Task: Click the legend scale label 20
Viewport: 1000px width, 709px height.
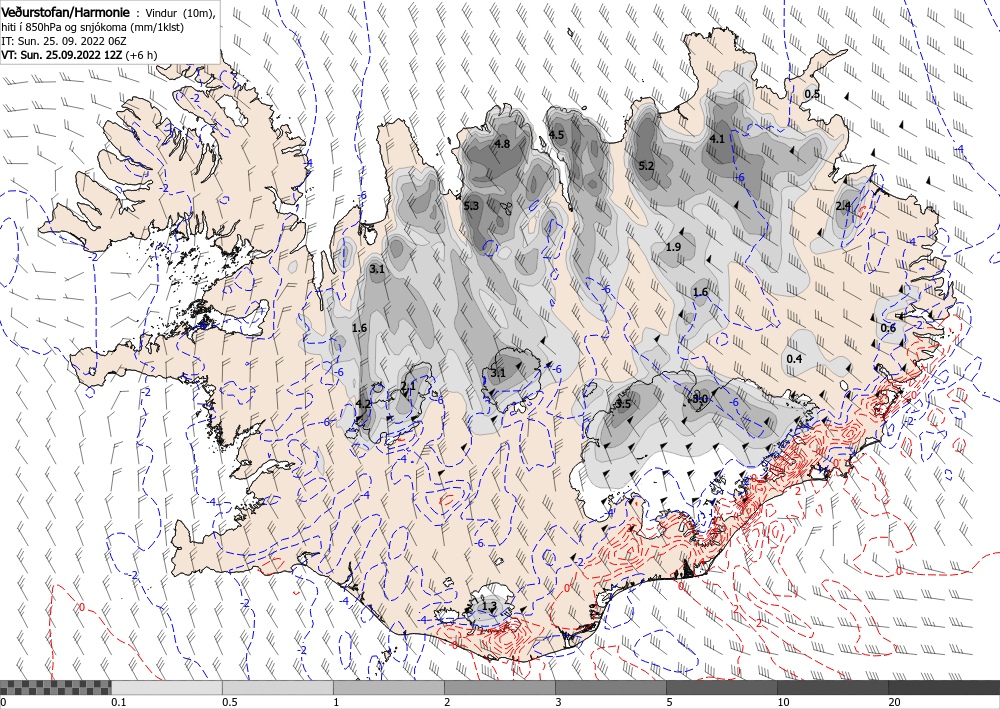Action: click(895, 703)
